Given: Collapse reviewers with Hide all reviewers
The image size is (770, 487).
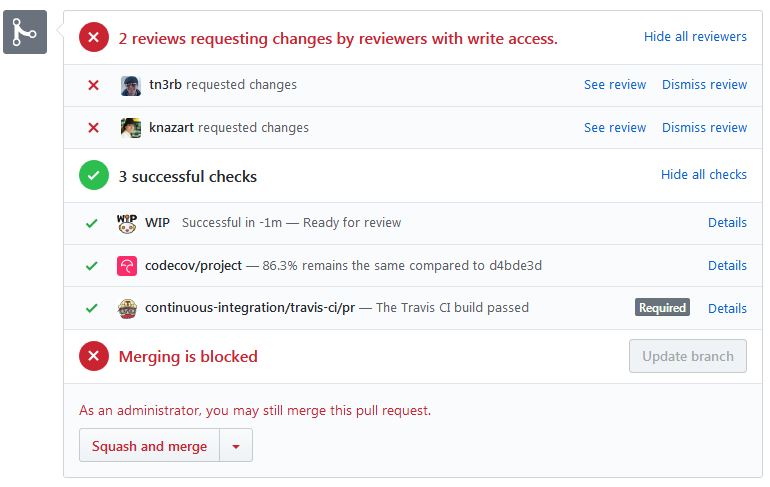Looking at the screenshot, I should pyautogui.click(x=695, y=37).
